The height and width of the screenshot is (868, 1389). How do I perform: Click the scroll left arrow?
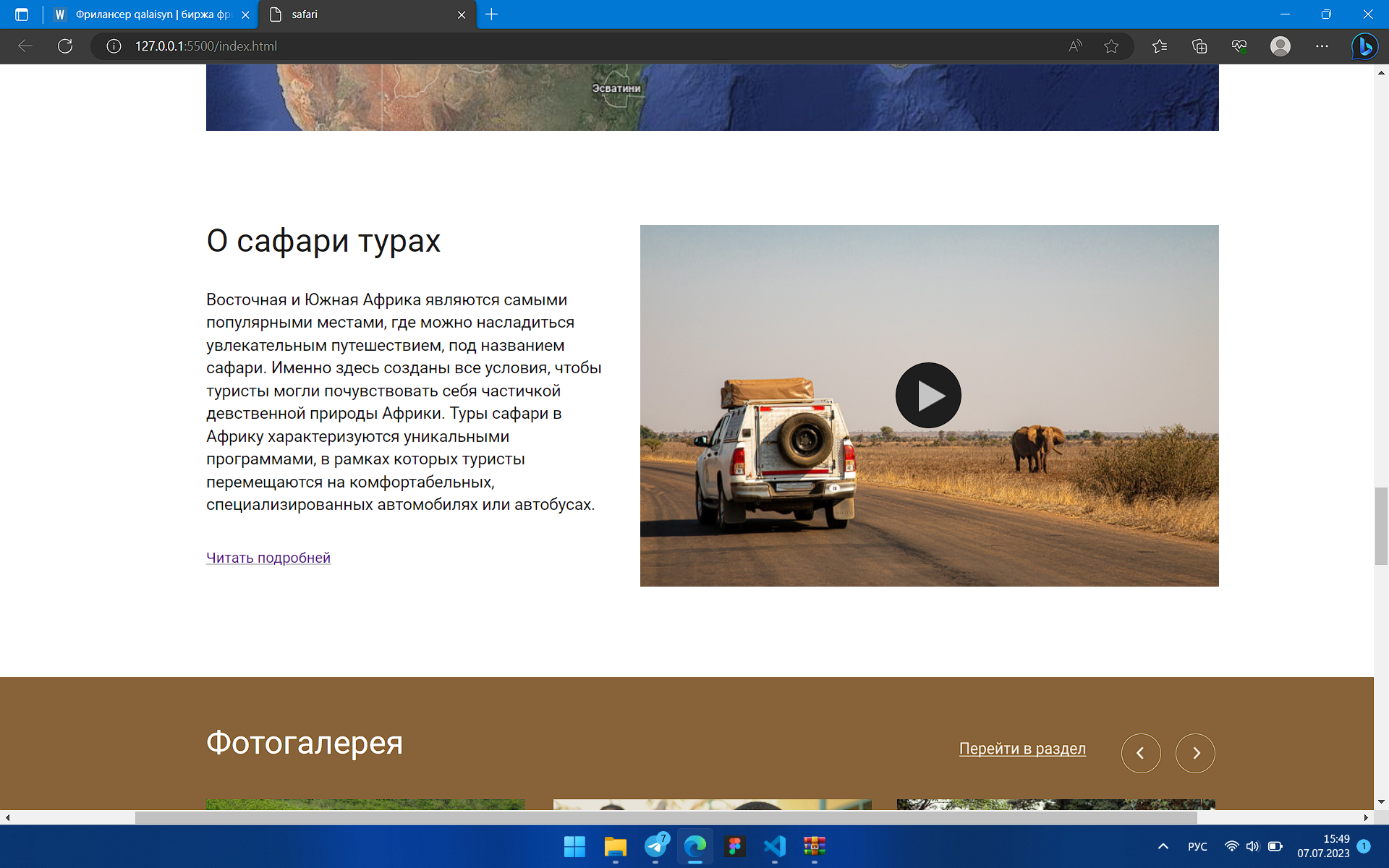point(7,817)
